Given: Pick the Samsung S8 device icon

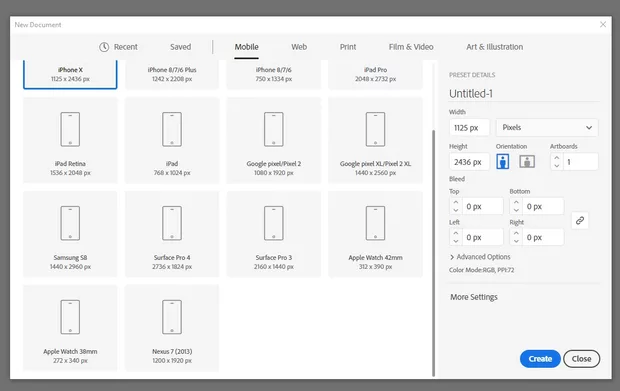Looking at the screenshot, I should click(x=70, y=223).
